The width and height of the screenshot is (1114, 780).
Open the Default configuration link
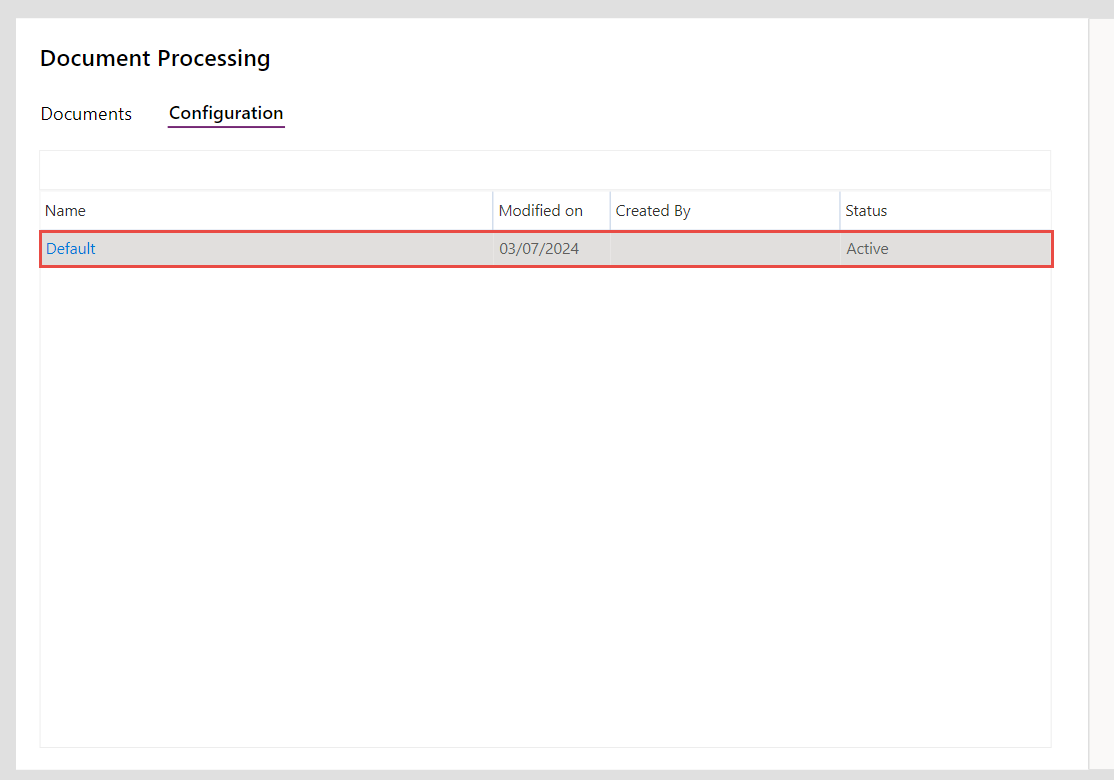coord(71,249)
